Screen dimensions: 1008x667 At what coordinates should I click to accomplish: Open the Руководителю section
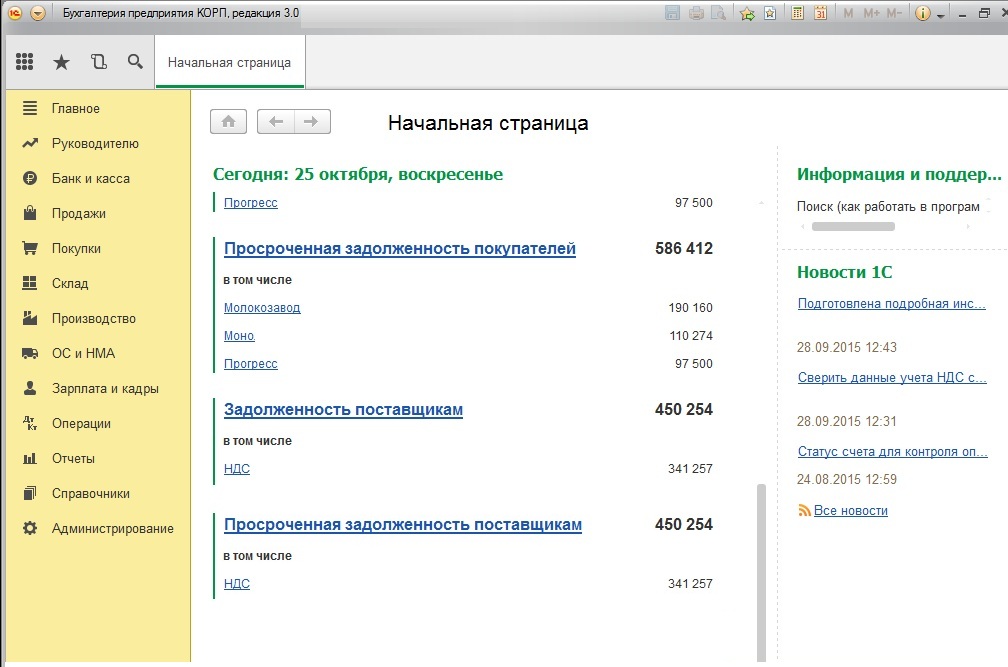[95, 143]
